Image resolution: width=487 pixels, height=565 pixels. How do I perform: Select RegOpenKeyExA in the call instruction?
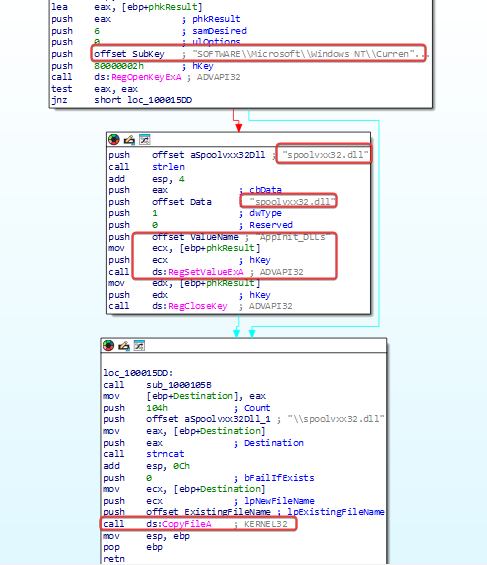pyautogui.click(x=146, y=77)
